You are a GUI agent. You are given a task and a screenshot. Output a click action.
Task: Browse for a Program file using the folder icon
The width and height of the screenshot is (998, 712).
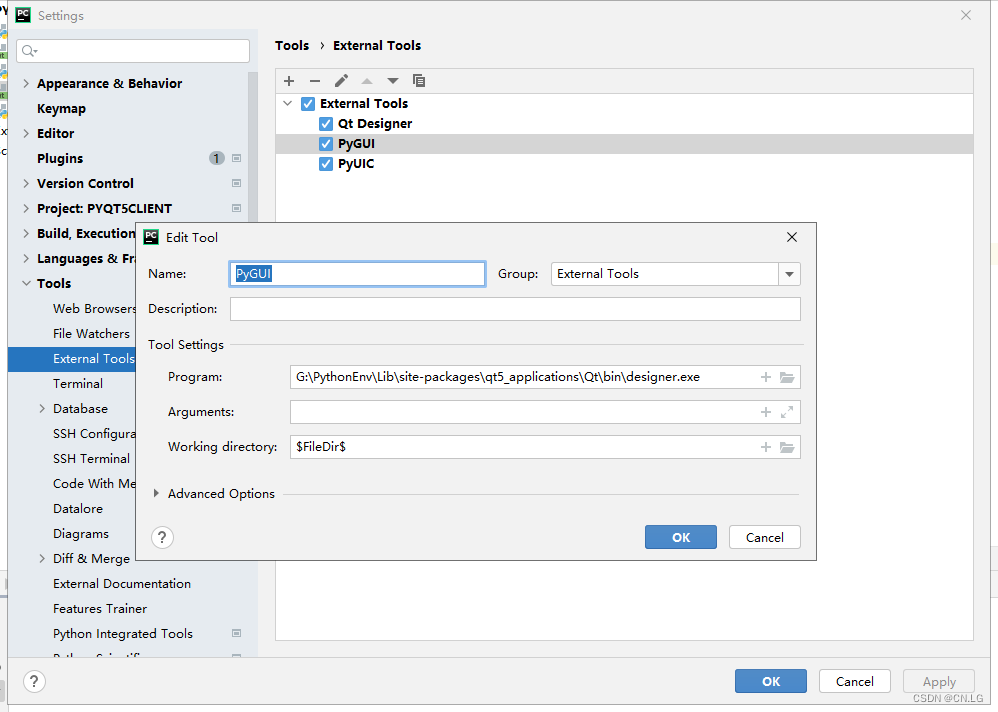pyautogui.click(x=787, y=377)
